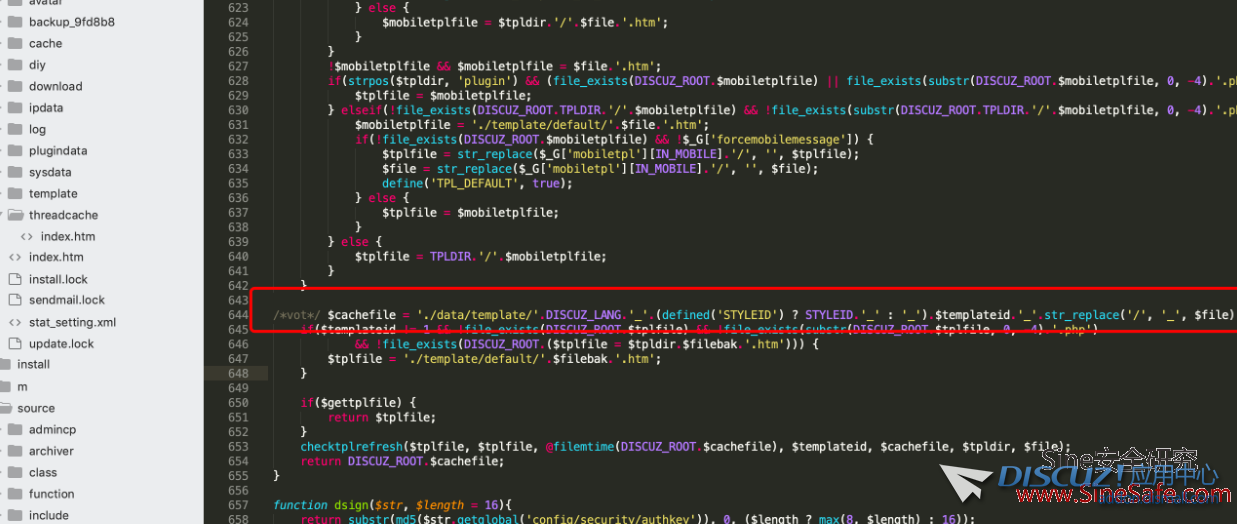
Task: Select the include folder in sidebar
Action: [x=49, y=515]
